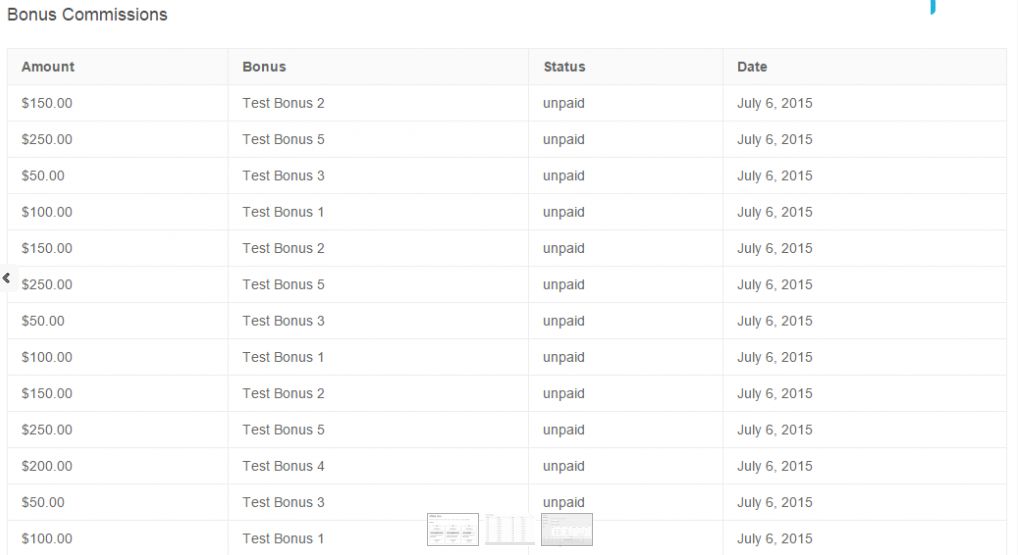The width and height of the screenshot is (1018, 555).
Task: Select the middle thumbnail showing the table
Action: (509, 529)
